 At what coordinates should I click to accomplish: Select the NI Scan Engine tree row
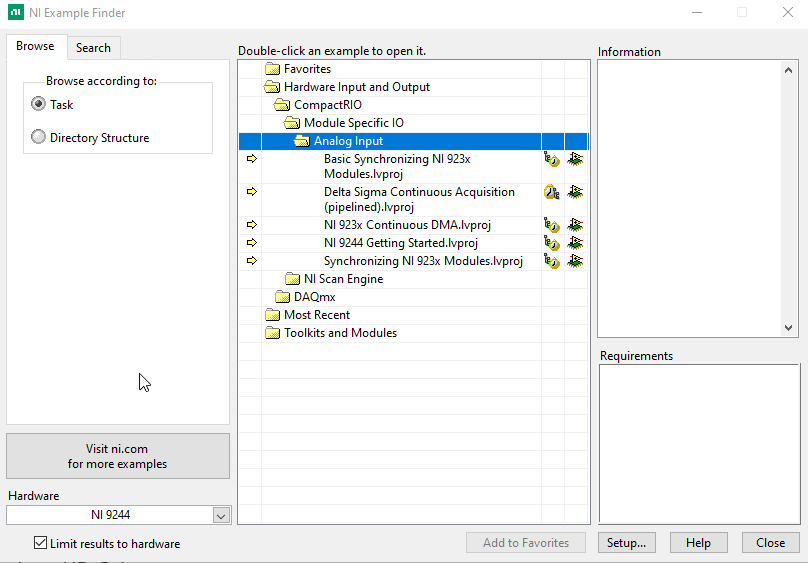click(414, 279)
